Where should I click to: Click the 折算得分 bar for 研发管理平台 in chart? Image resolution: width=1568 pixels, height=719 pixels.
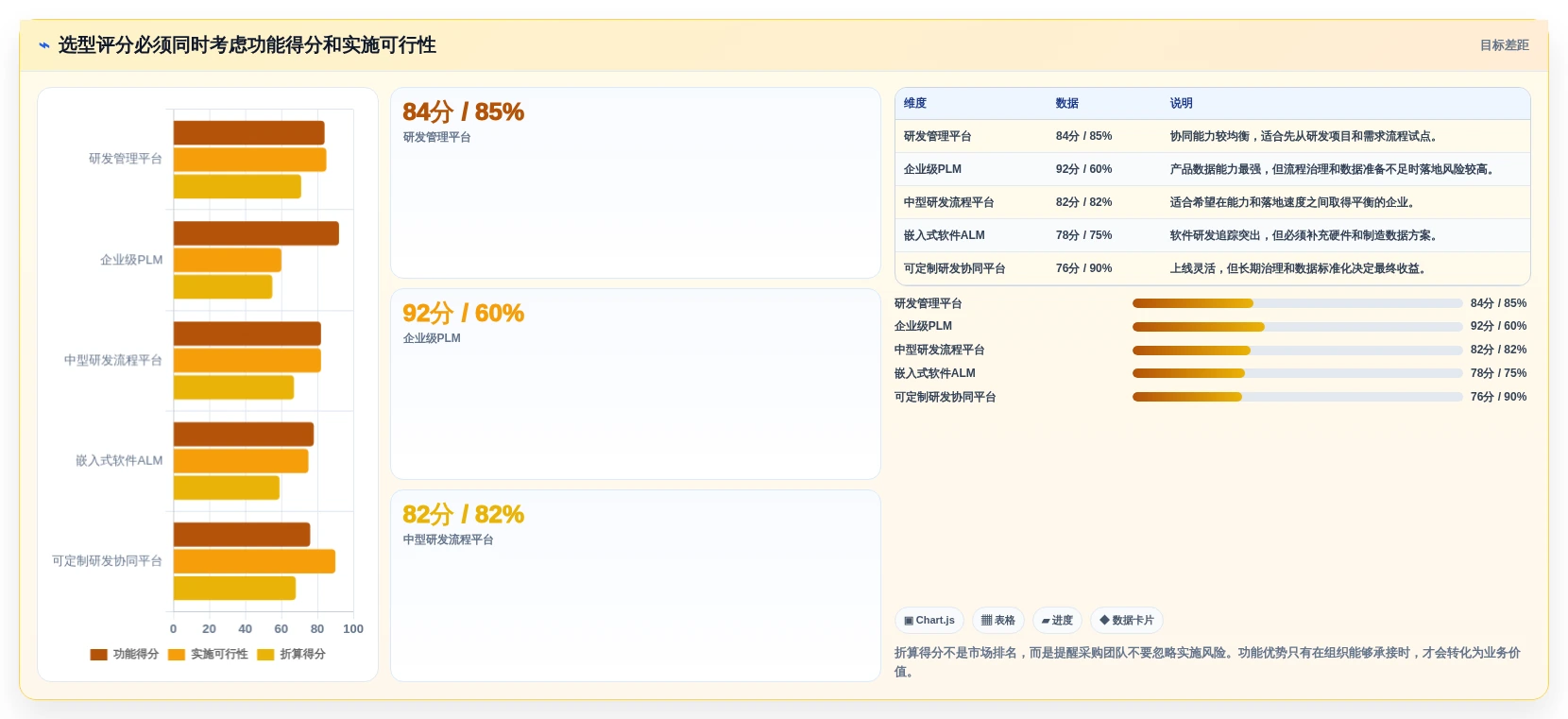[237, 187]
